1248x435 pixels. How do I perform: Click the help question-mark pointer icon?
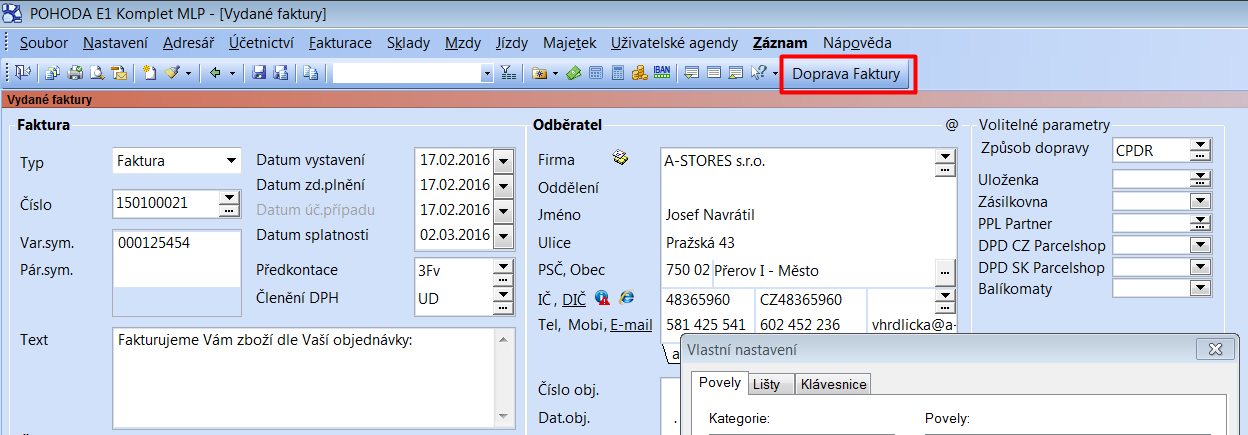(757, 73)
